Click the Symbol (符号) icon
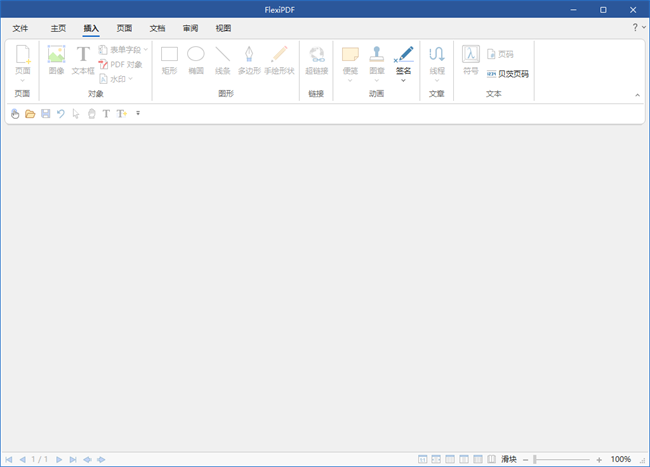 coord(470,60)
